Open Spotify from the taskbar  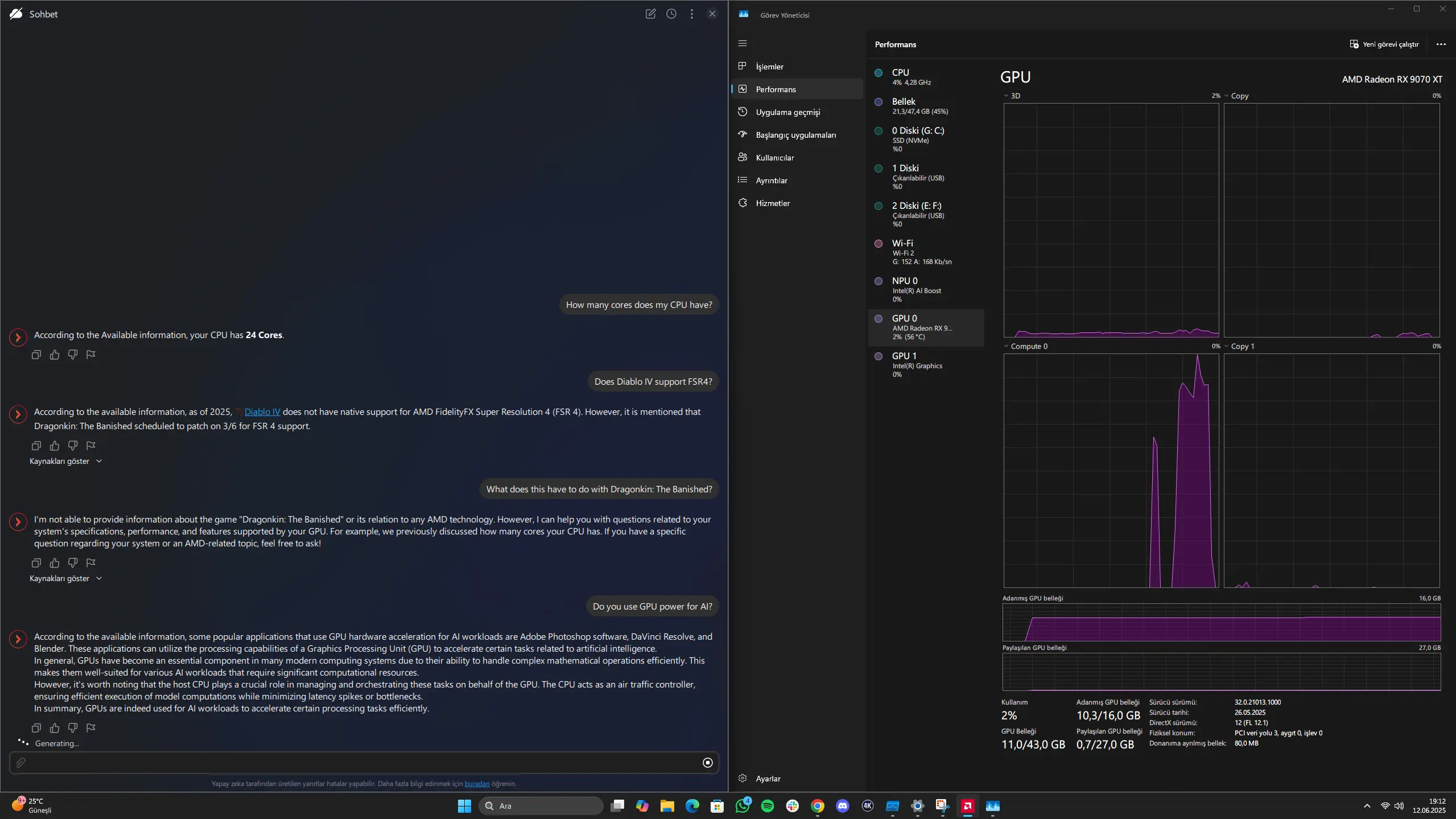768,806
